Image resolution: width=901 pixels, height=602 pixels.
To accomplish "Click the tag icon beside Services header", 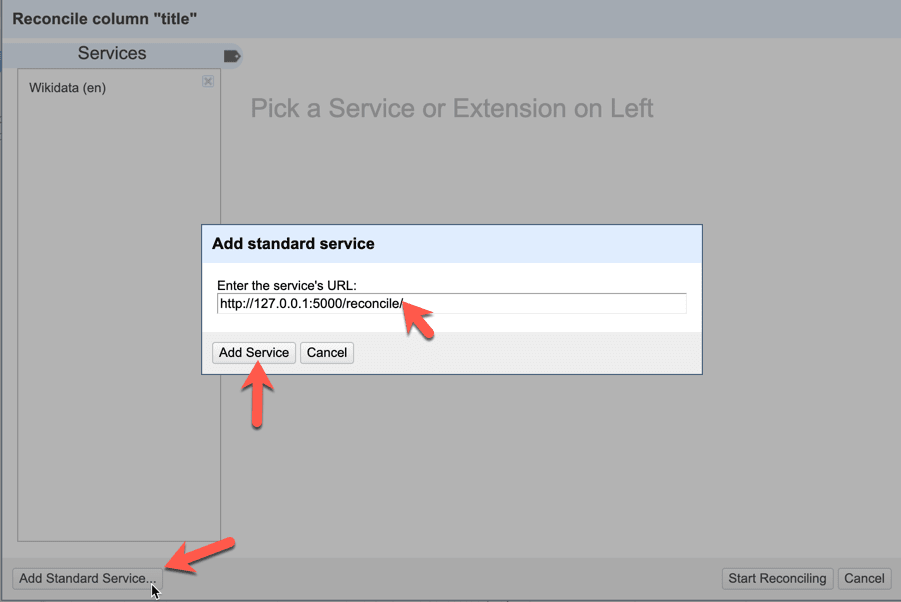I will tap(231, 55).
